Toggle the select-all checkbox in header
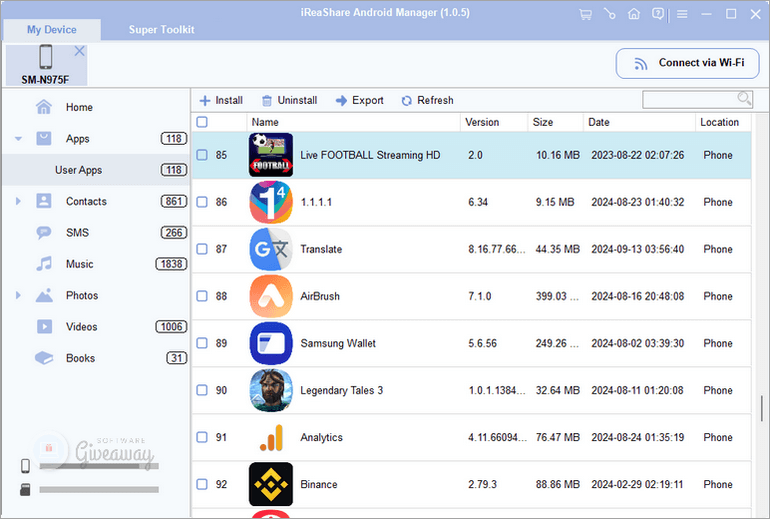This screenshot has height=519, width=770. (202, 122)
